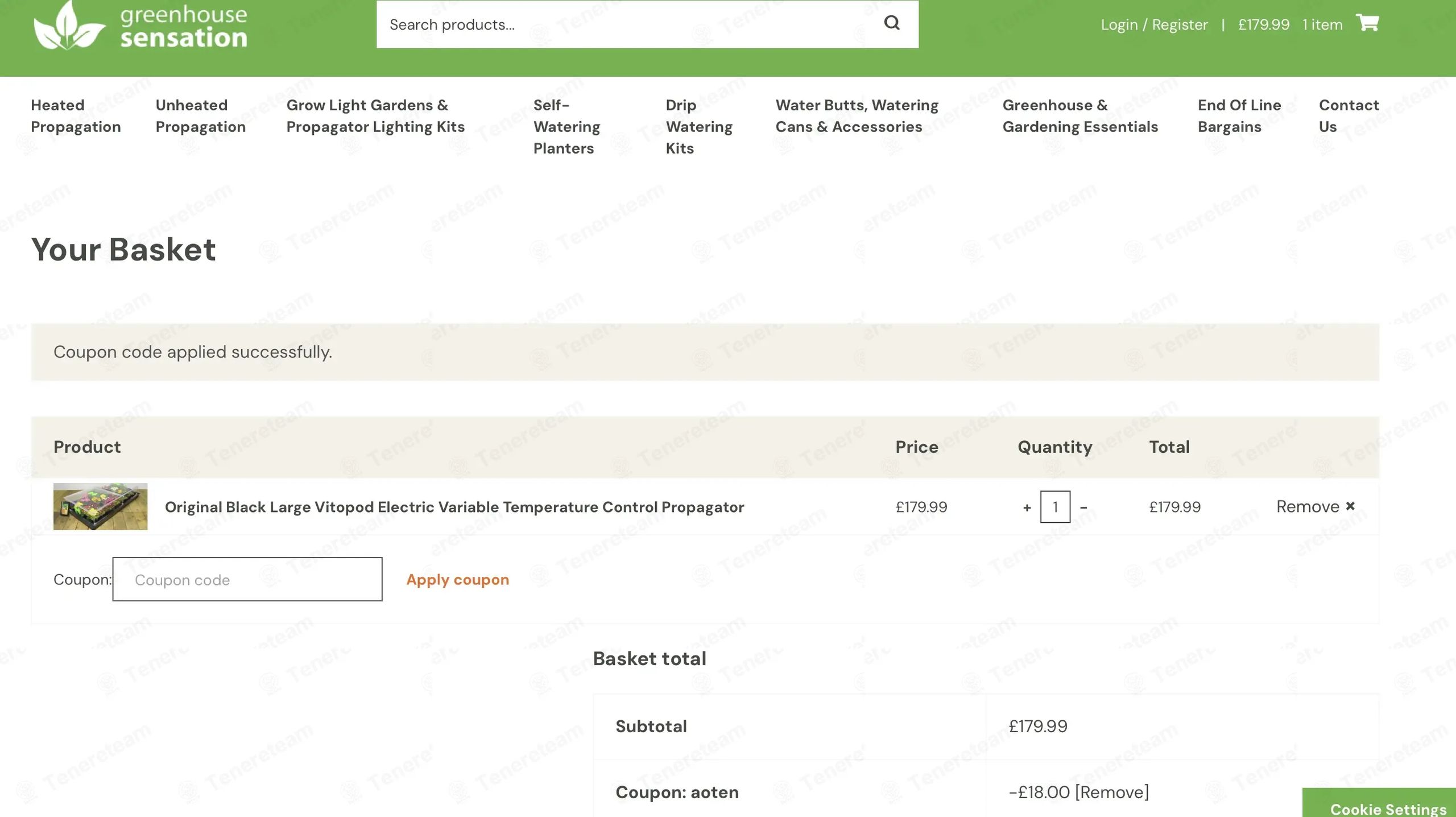
Task: Open Unheated Propagation menu
Action: [x=200, y=115]
